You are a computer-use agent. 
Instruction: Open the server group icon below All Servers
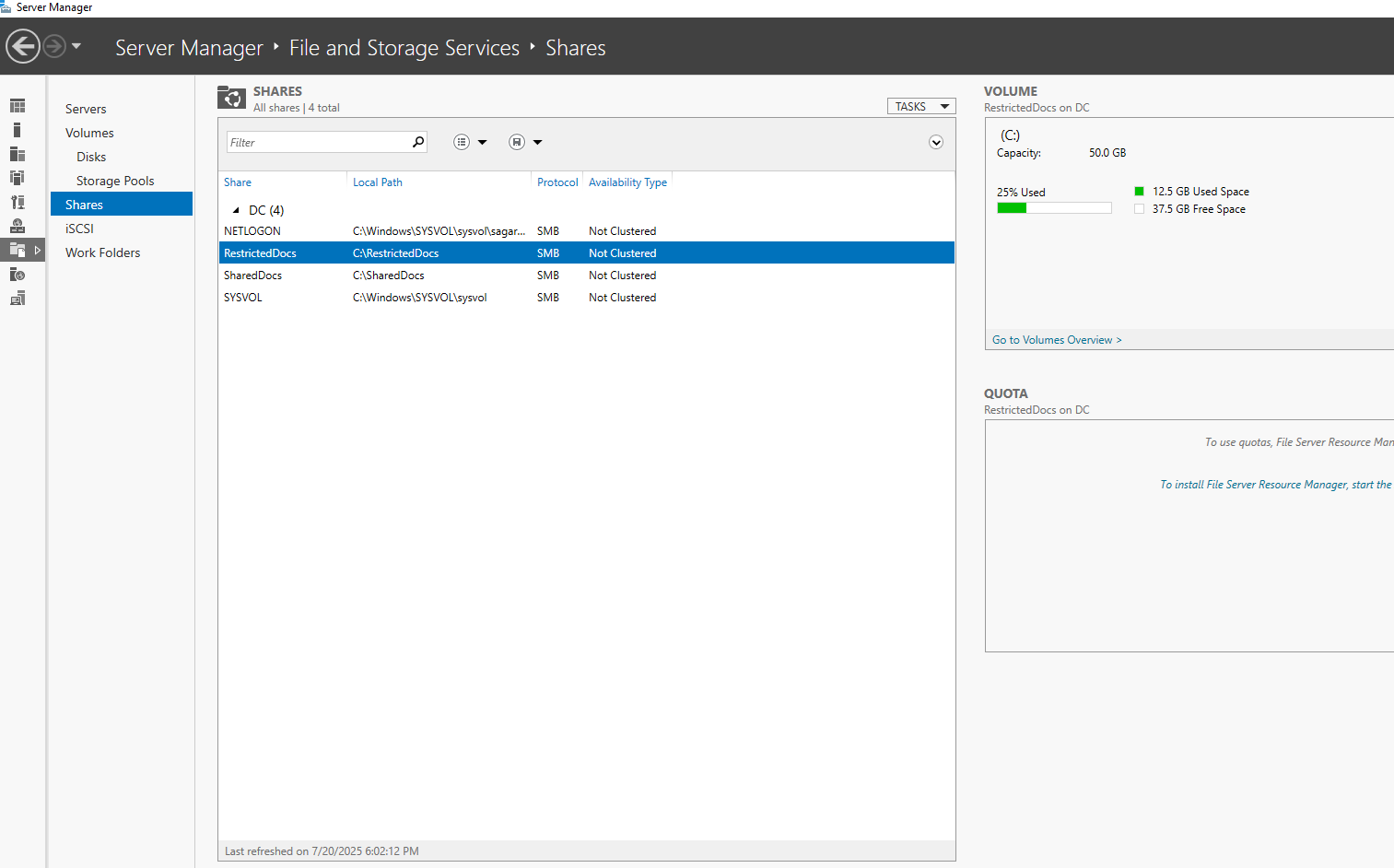(x=18, y=178)
